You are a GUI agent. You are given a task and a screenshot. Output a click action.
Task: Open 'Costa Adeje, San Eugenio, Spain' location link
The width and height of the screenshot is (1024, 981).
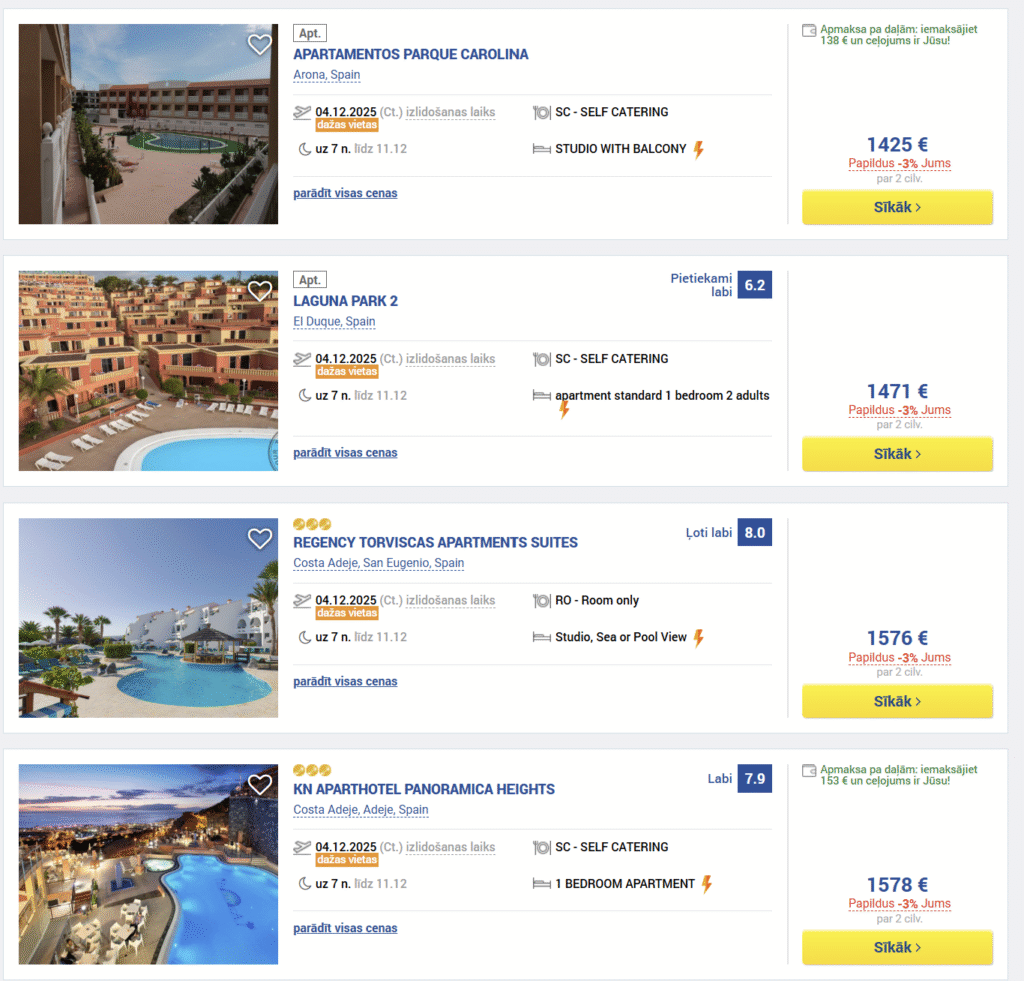tap(378, 563)
